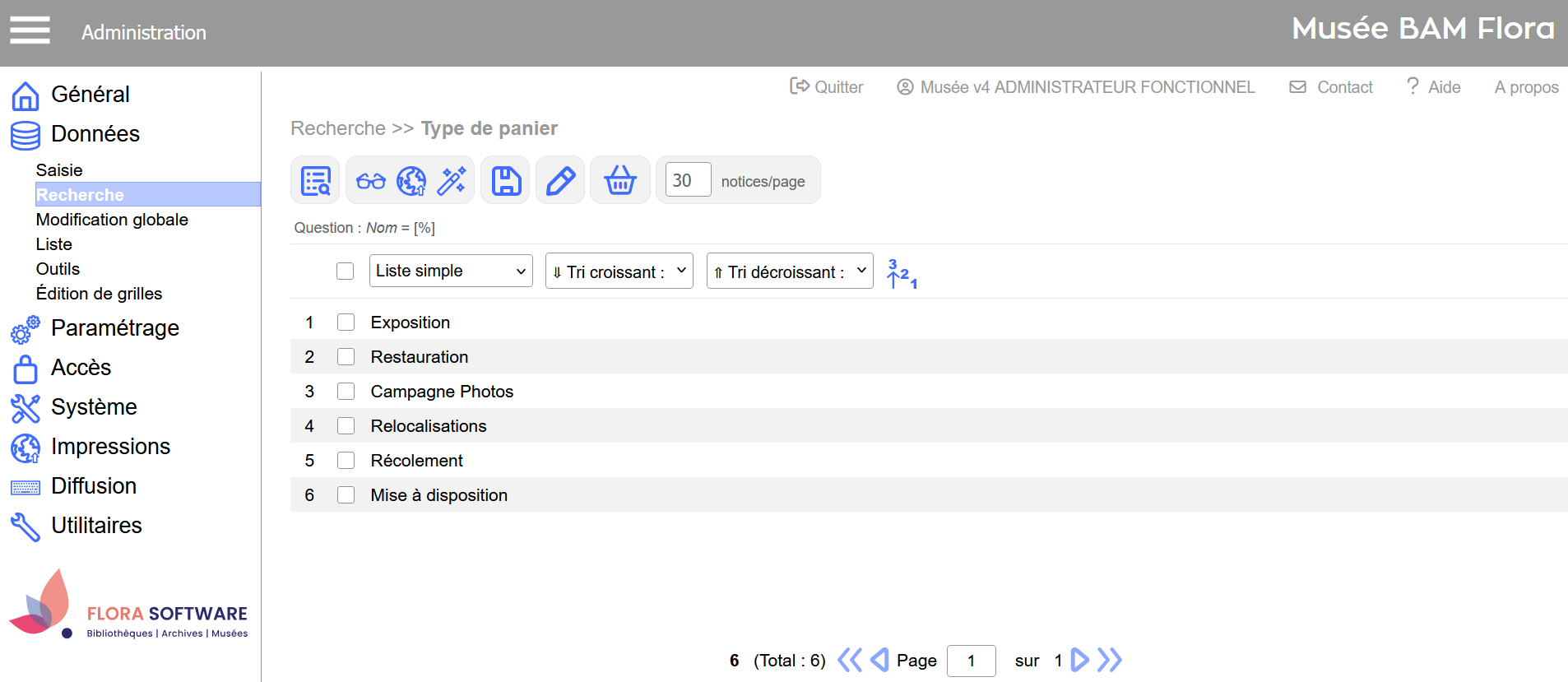Expand the Tri décroissant dropdown
Viewport: 1568px width, 682px height.
pos(789,271)
